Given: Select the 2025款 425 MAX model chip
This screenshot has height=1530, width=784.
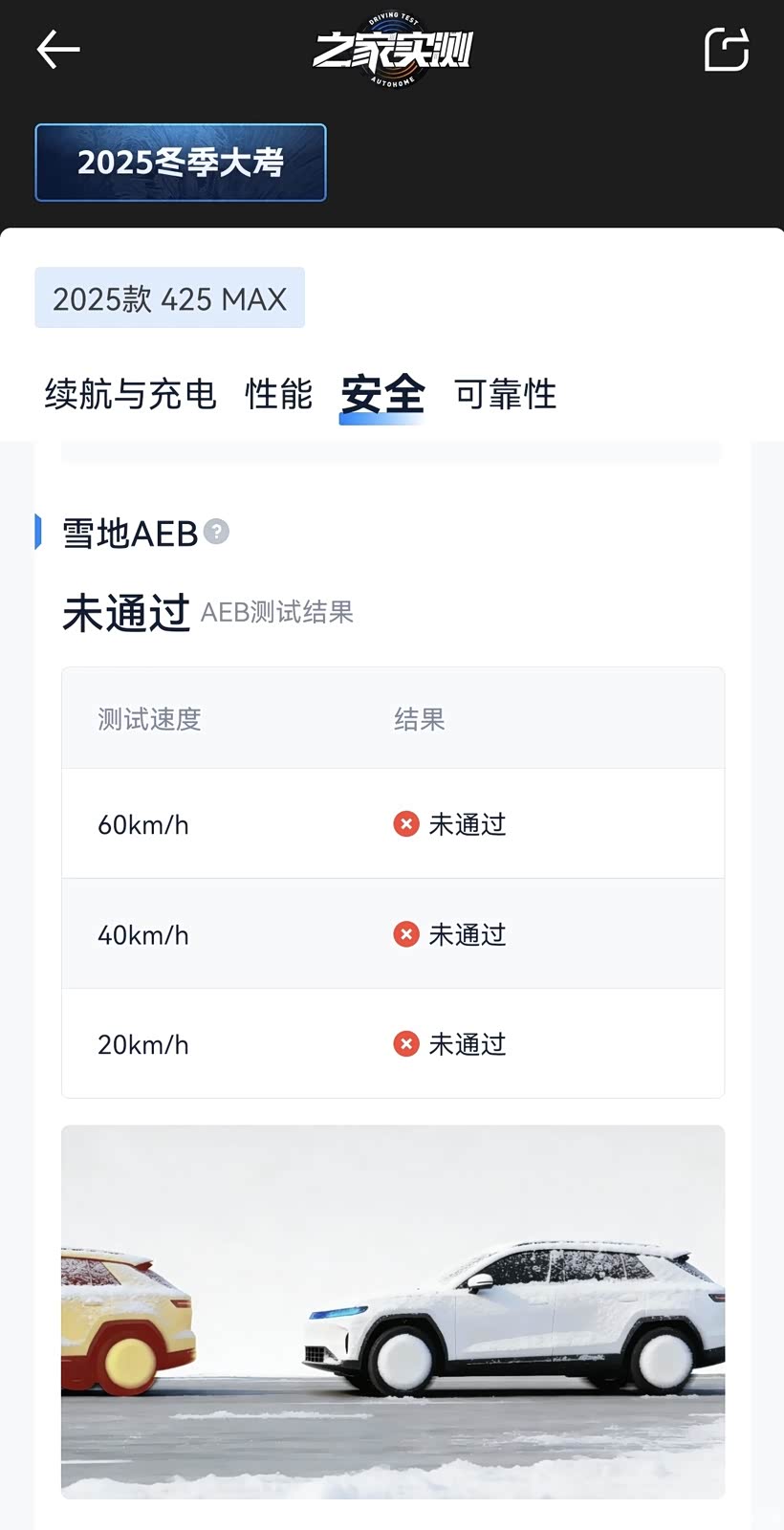Looking at the screenshot, I should coord(169,298).
